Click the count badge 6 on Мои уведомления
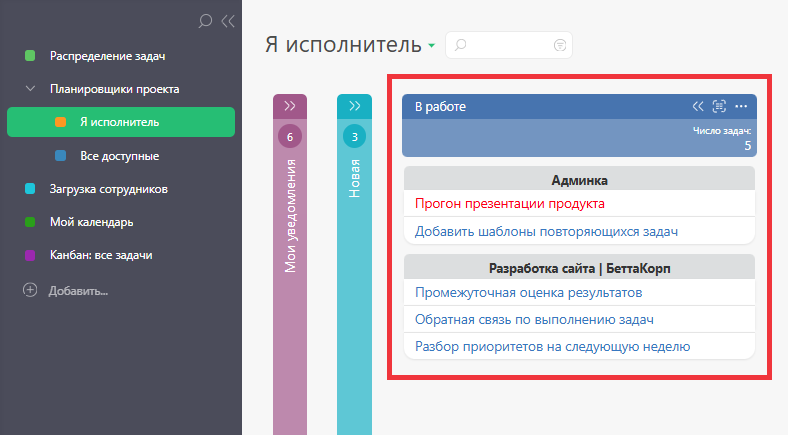This screenshot has width=788, height=435. click(290, 137)
